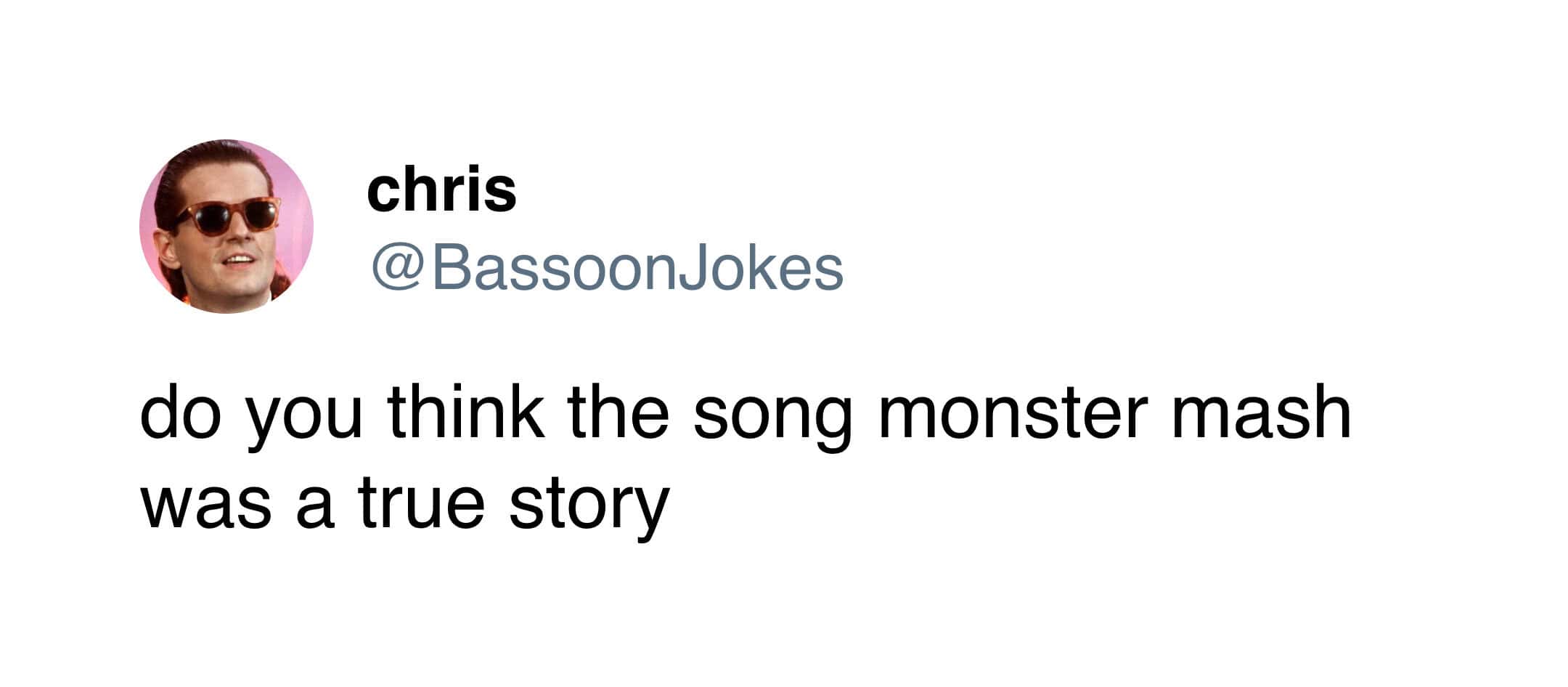
Task: Open the @BassoonJokes handle link
Action: click(x=607, y=269)
